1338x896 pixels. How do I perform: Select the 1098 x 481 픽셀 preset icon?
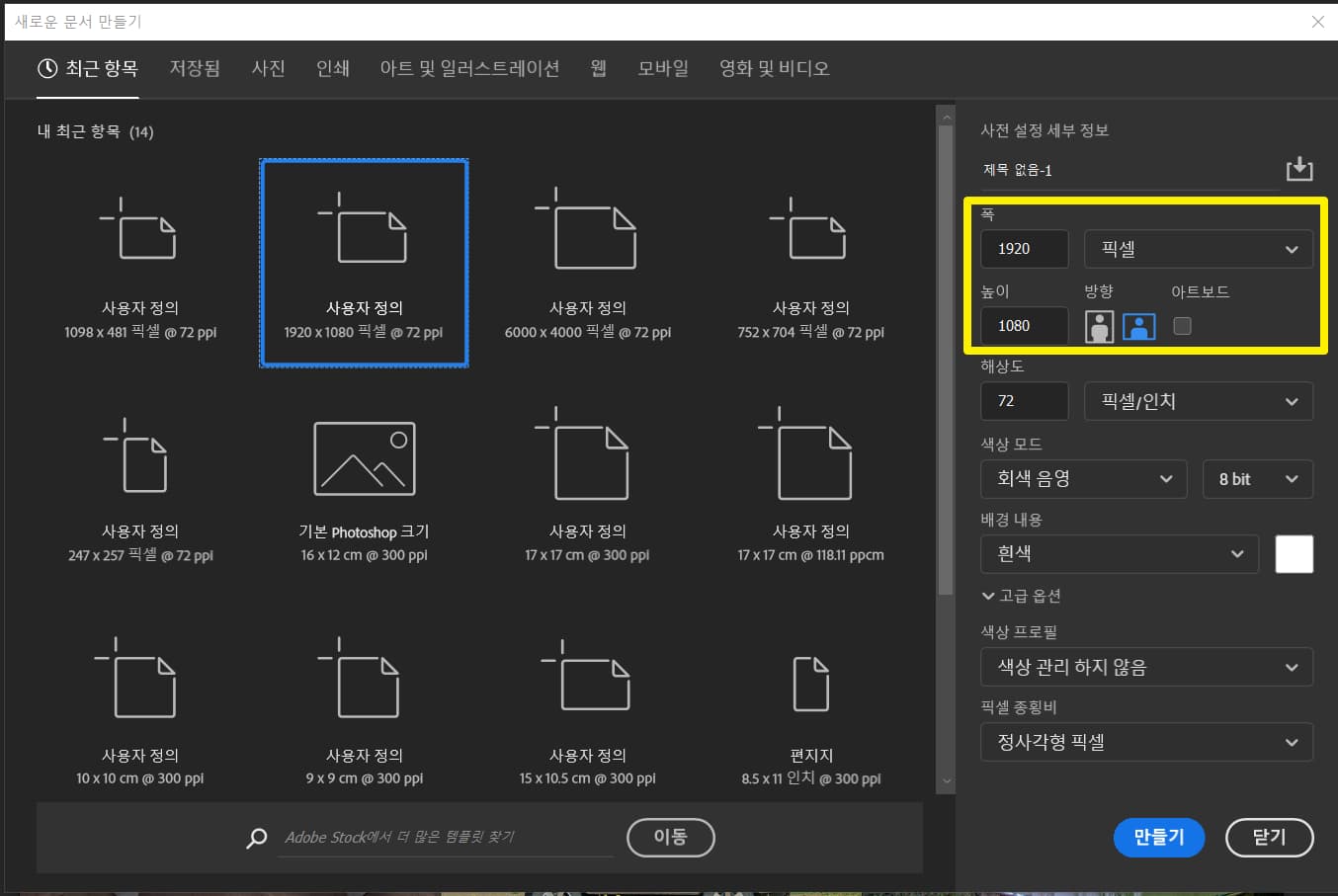(139, 228)
